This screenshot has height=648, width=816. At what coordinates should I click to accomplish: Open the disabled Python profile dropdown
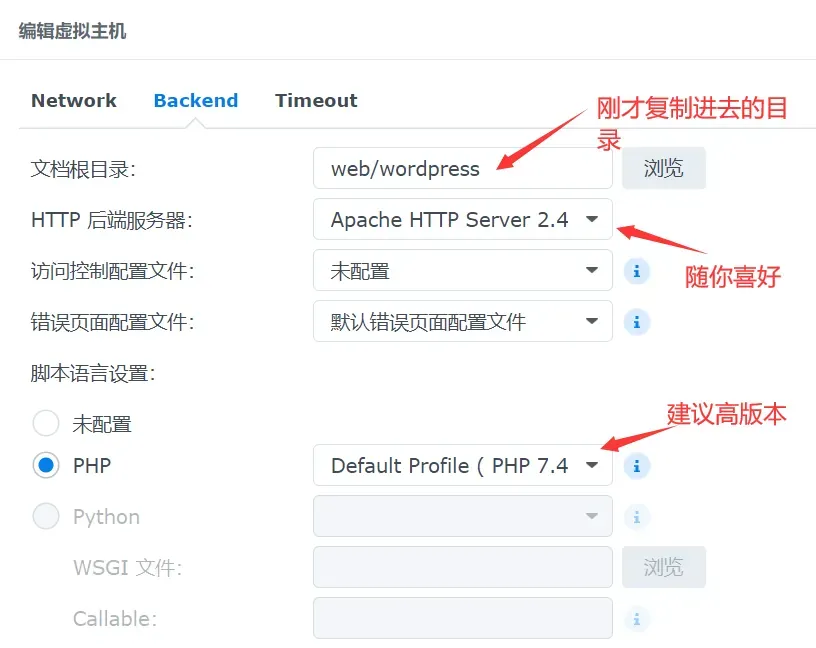coord(463,516)
